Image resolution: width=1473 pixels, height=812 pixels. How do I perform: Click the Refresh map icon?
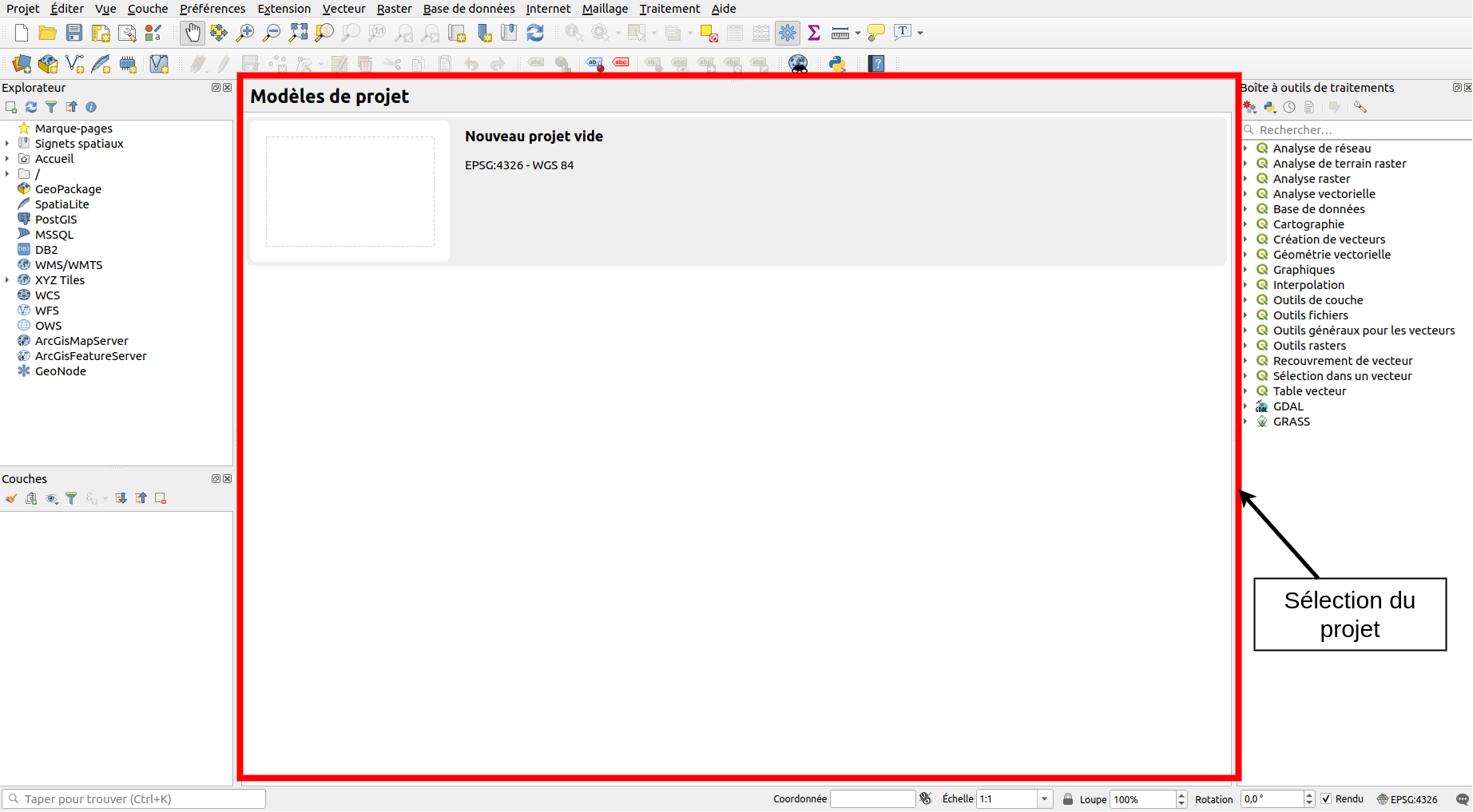[535, 33]
